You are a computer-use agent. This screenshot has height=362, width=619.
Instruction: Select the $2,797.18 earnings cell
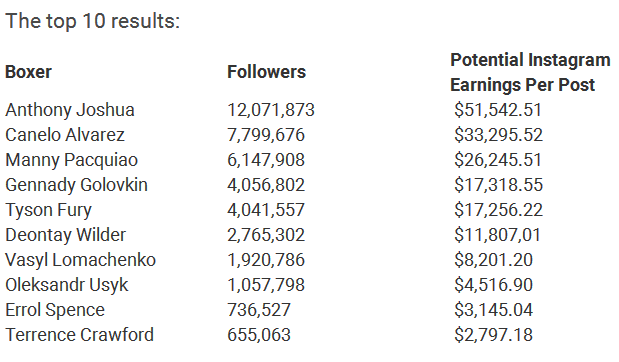click(493, 335)
